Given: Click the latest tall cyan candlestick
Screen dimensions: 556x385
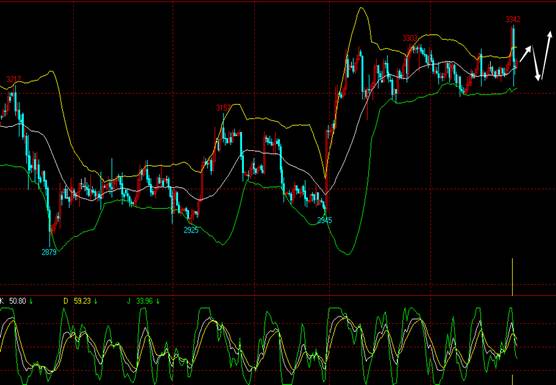Looking at the screenshot, I should coord(513,56).
